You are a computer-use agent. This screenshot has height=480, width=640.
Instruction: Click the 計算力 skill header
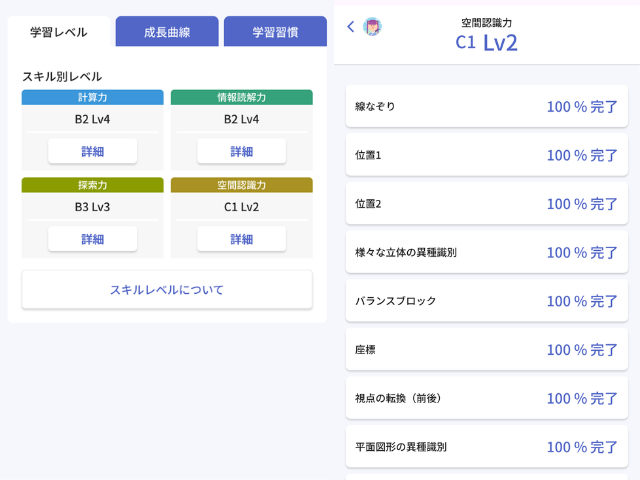coord(92,97)
